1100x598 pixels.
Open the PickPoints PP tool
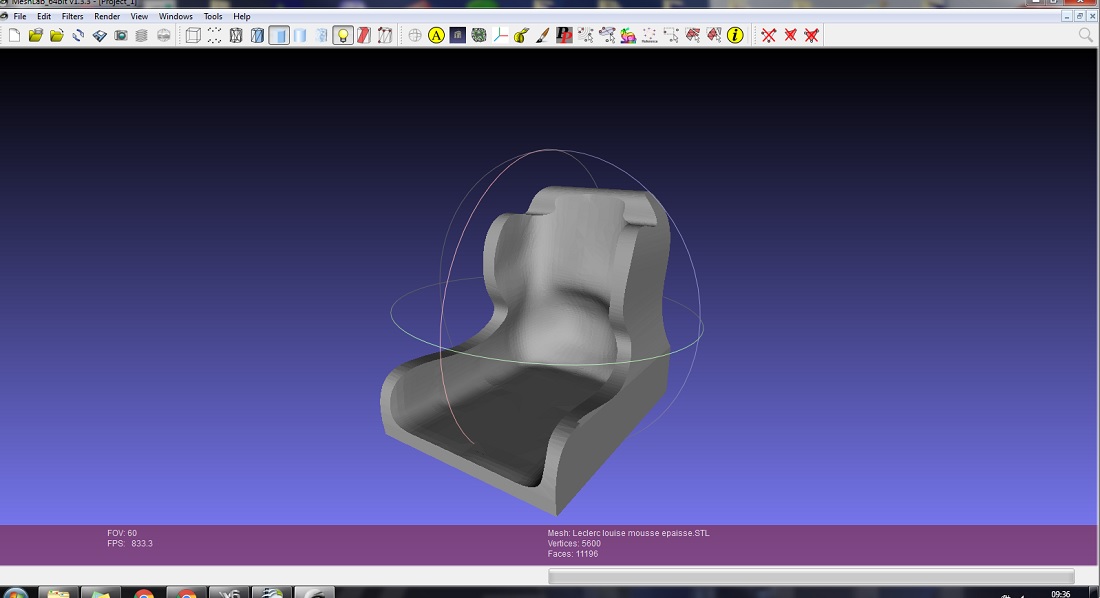564,35
